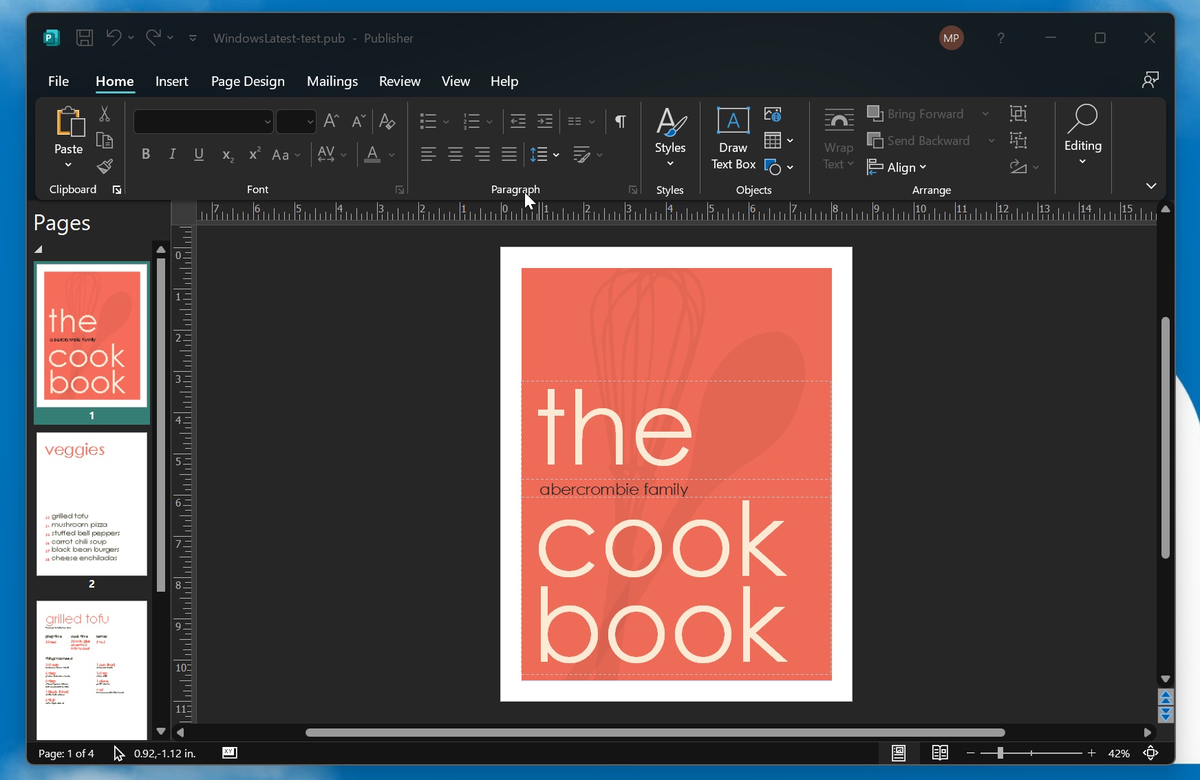This screenshot has height=780, width=1200.
Task: Increase font size with grow icon
Action: click(331, 121)
